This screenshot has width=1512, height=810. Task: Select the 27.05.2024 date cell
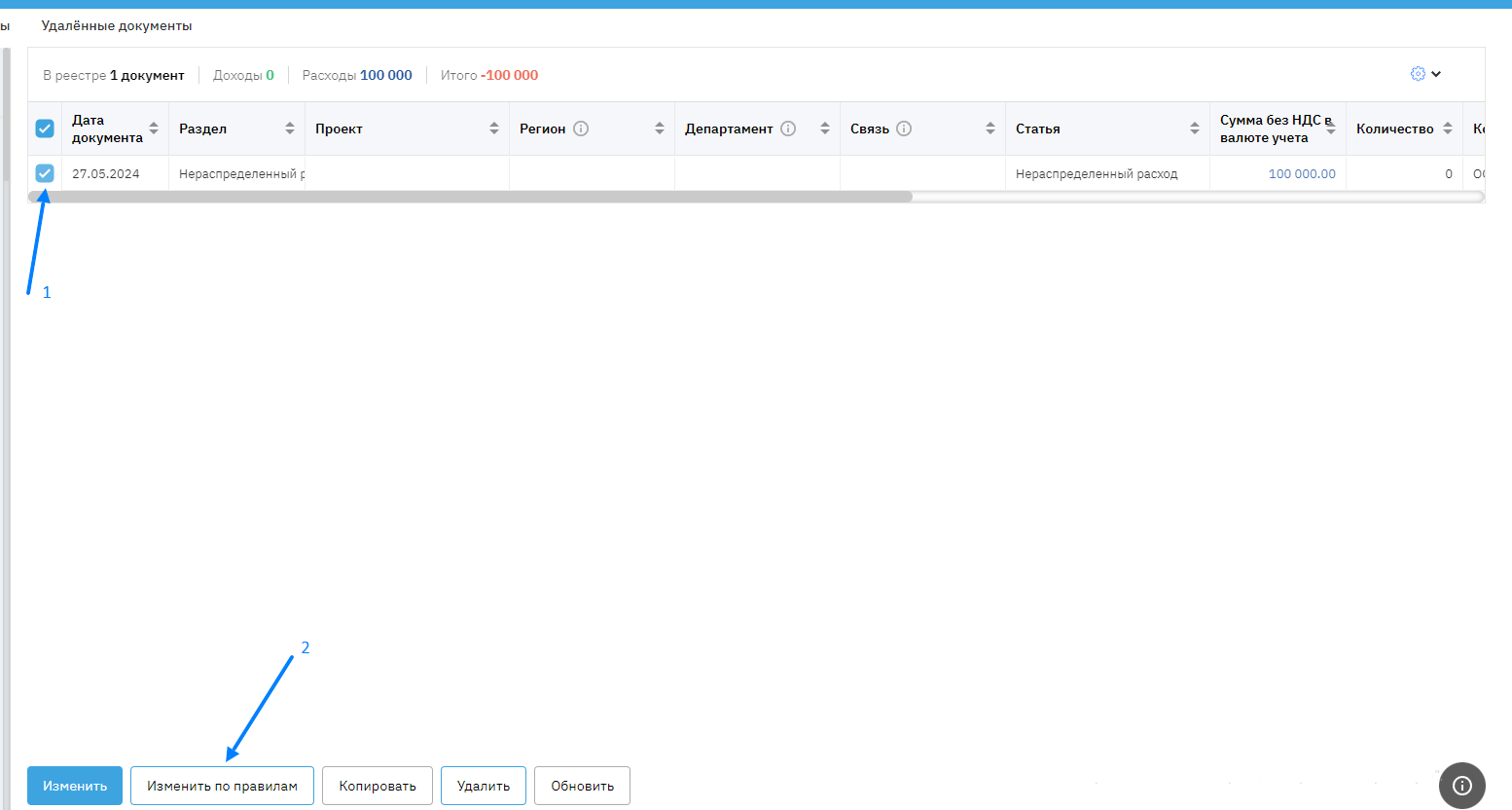pyautogui.click(x=115, y=173)
